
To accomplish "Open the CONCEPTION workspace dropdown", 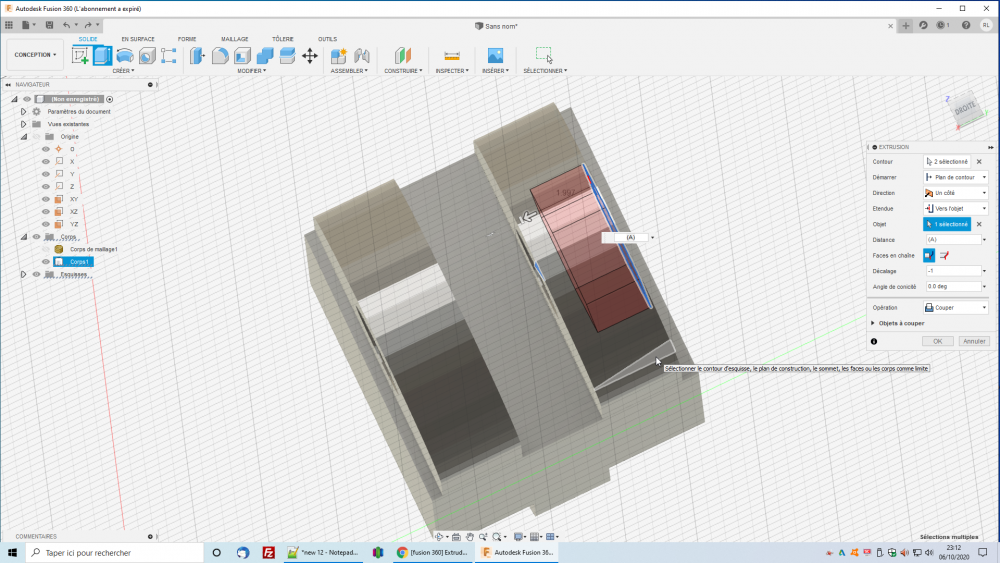I will pos(35,55).
